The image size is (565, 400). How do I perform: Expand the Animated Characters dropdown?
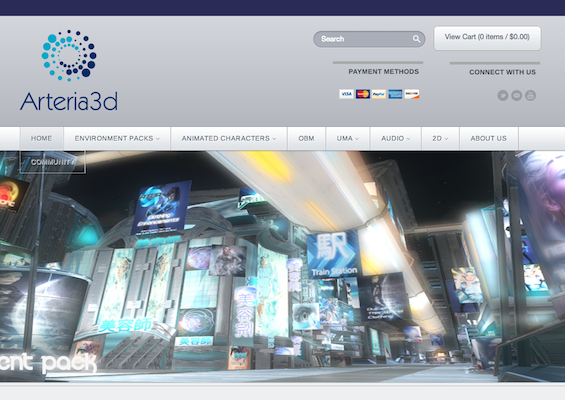coord(229,138)
